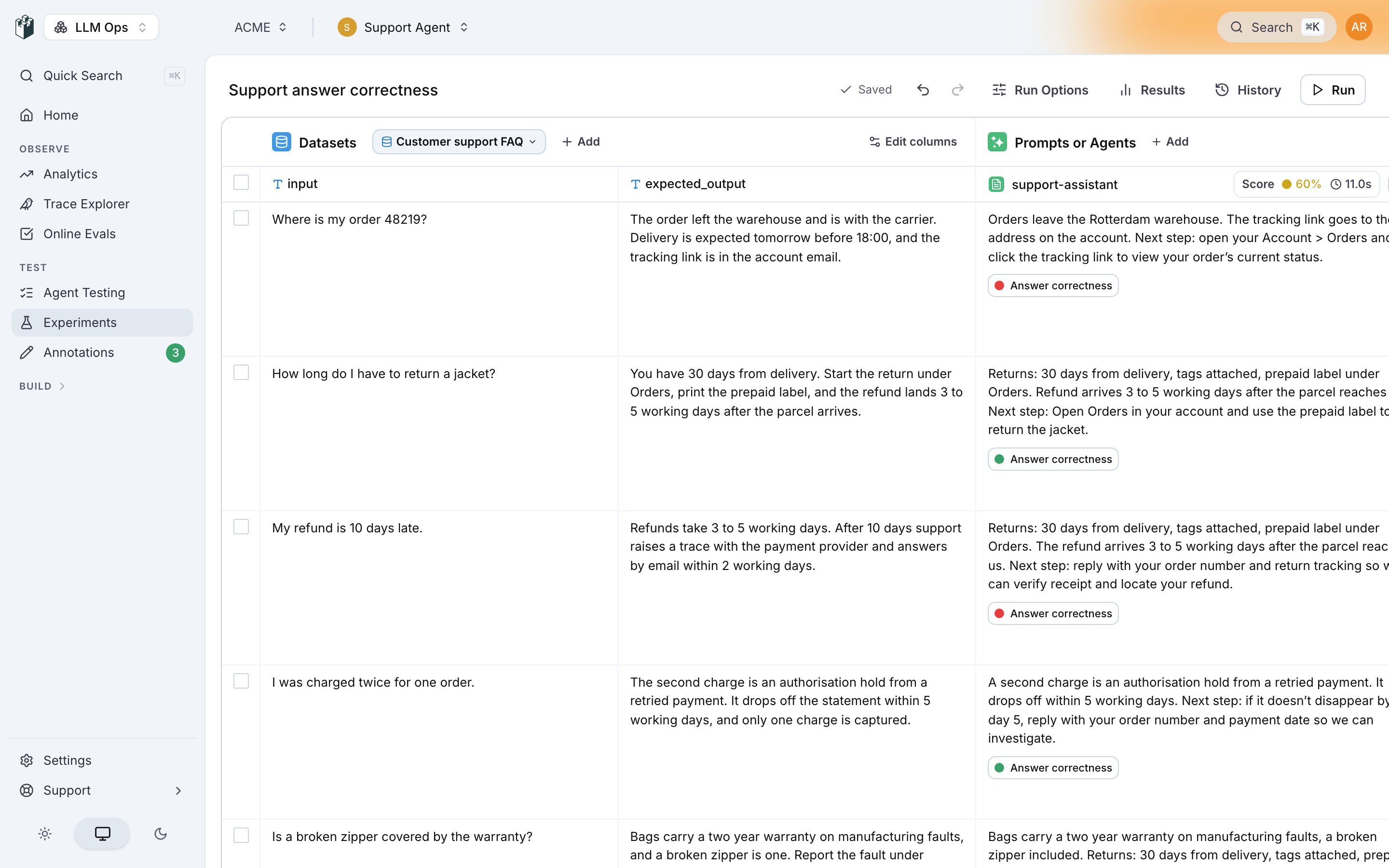Switch to light theme sun icon
The width and height of the screenshot is (1389, 868).
pos(45,834)
